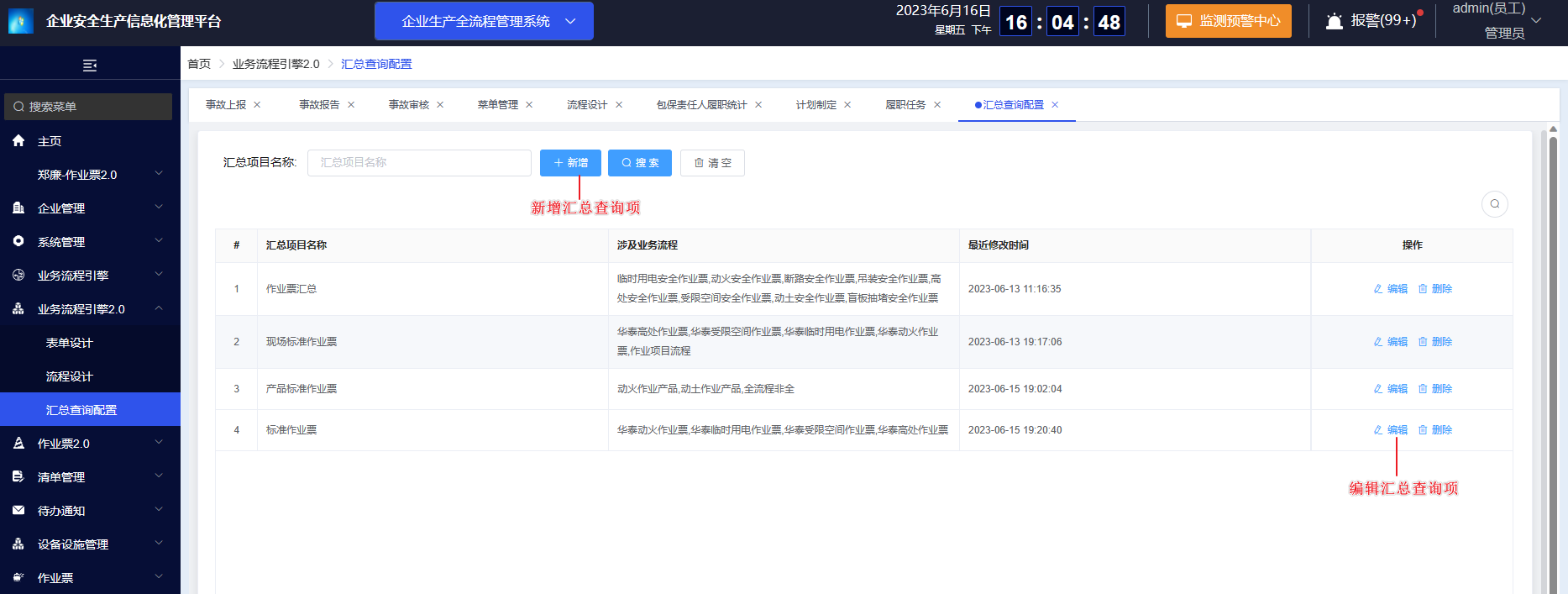Switch to the 事故上报 tab
Image resolution: width=1568 pixels, height=594 pixels.
coord(226,105)
